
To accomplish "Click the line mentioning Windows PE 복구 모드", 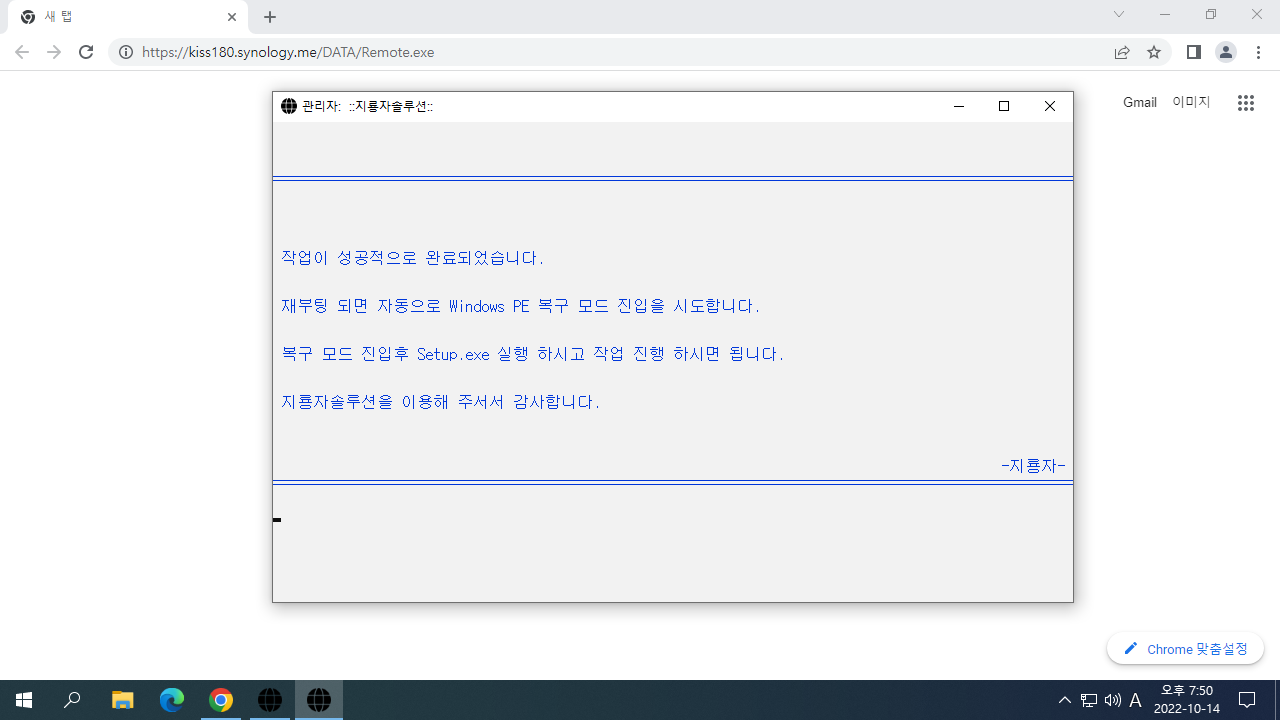I will tap(520, 306).
